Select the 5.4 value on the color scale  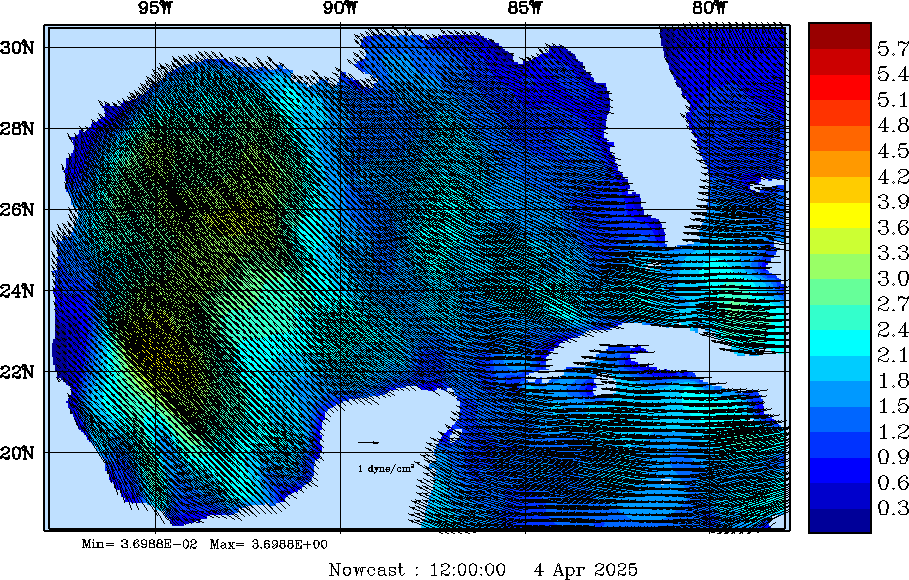click(893, 74)
